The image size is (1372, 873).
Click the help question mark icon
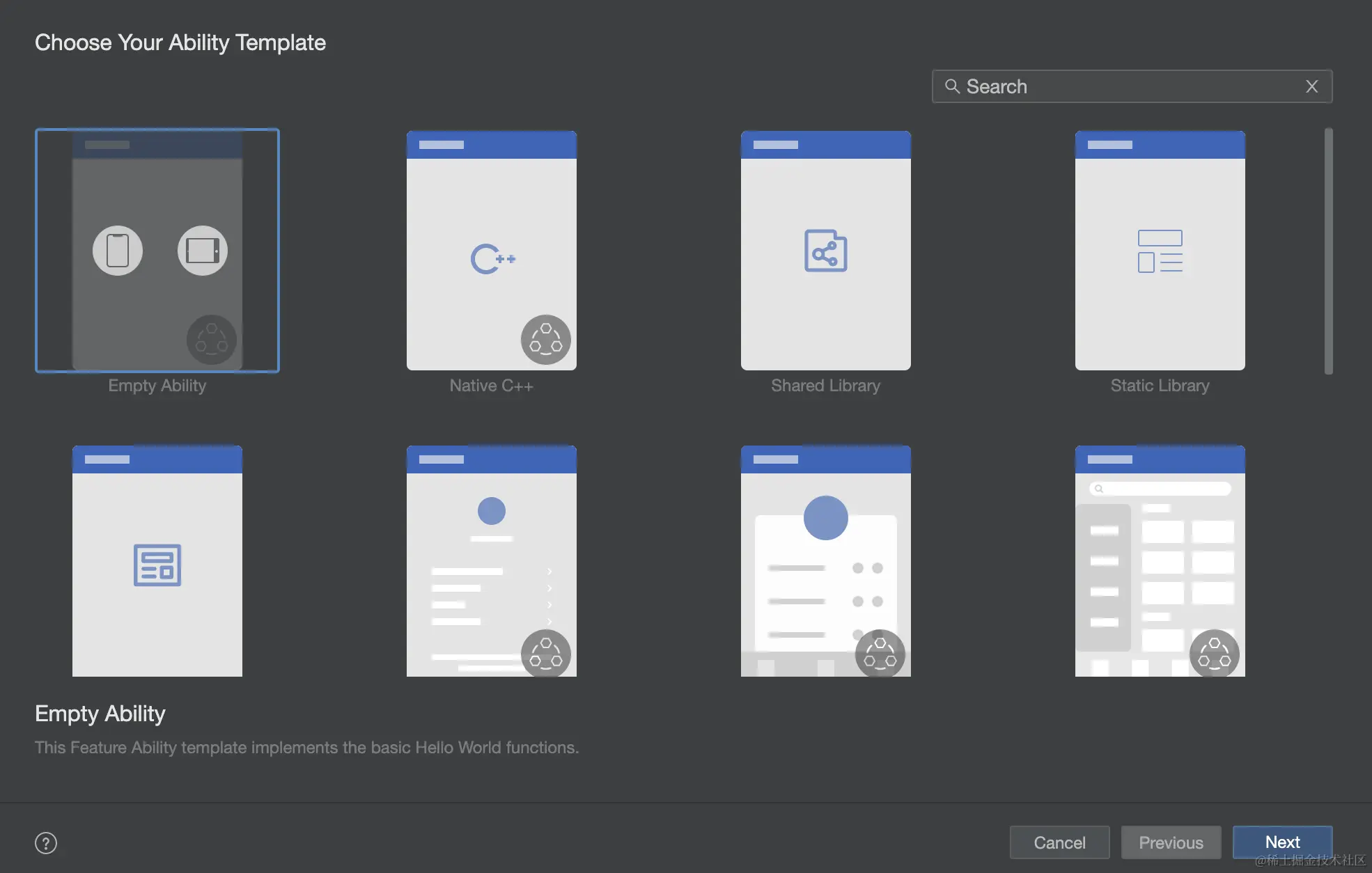coord(46,843)
